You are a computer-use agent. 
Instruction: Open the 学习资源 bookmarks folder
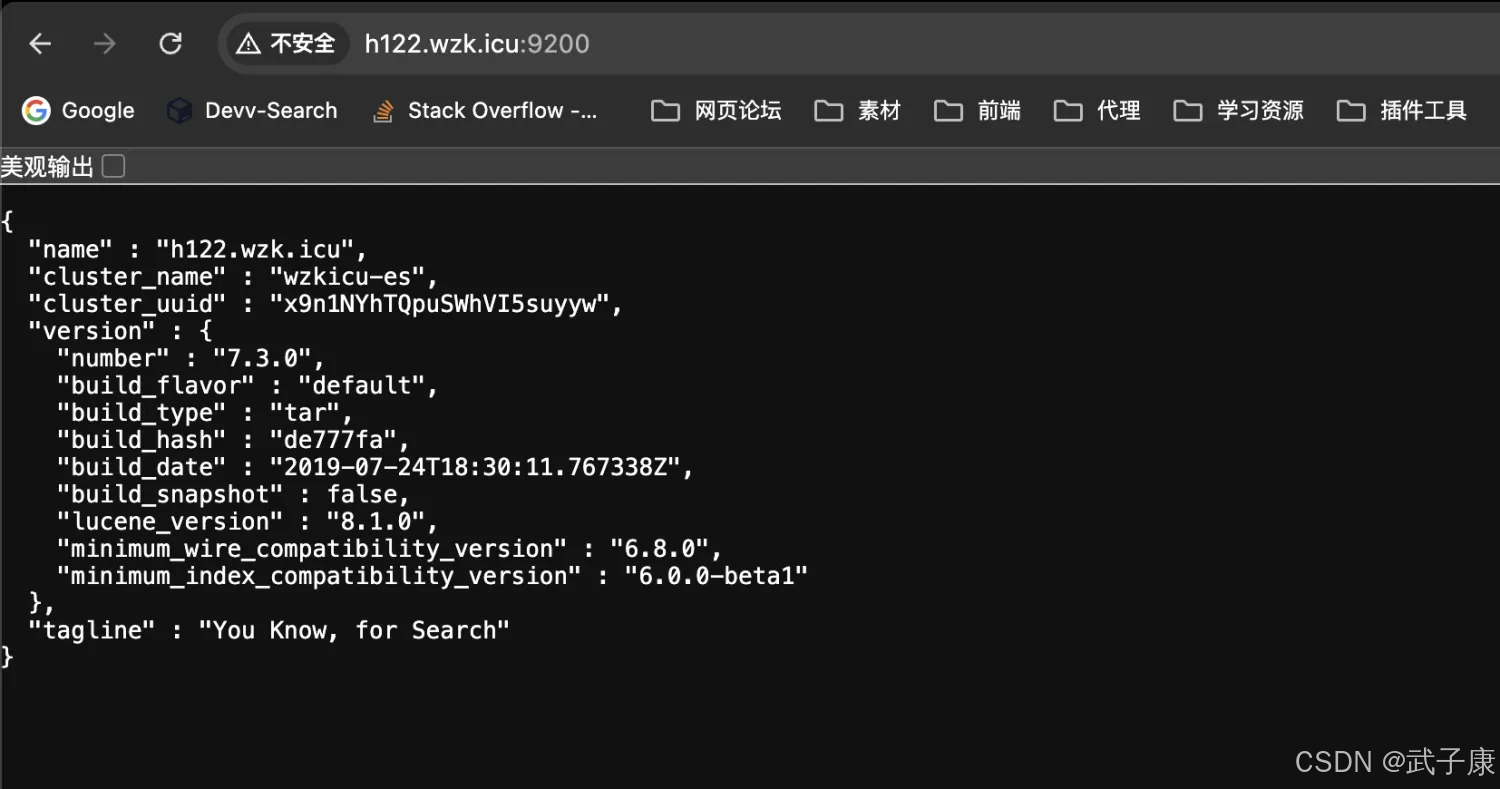[1239, 111]
